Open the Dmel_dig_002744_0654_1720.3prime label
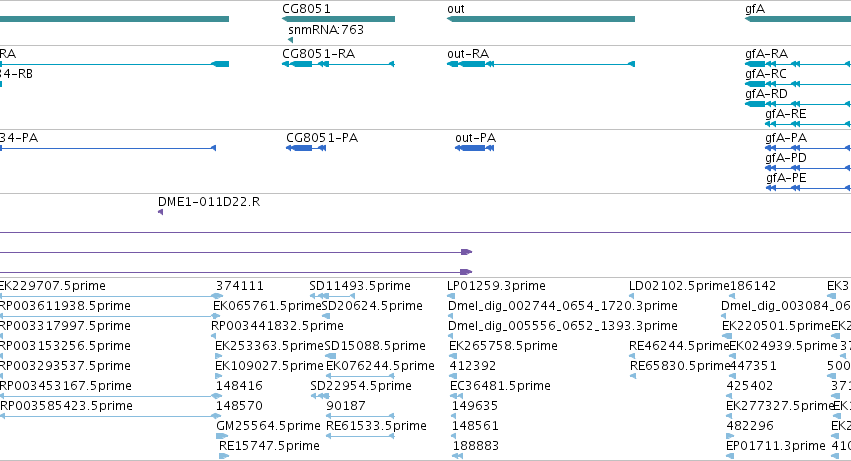This screenshot has height=461, width=851. [563, 306]
